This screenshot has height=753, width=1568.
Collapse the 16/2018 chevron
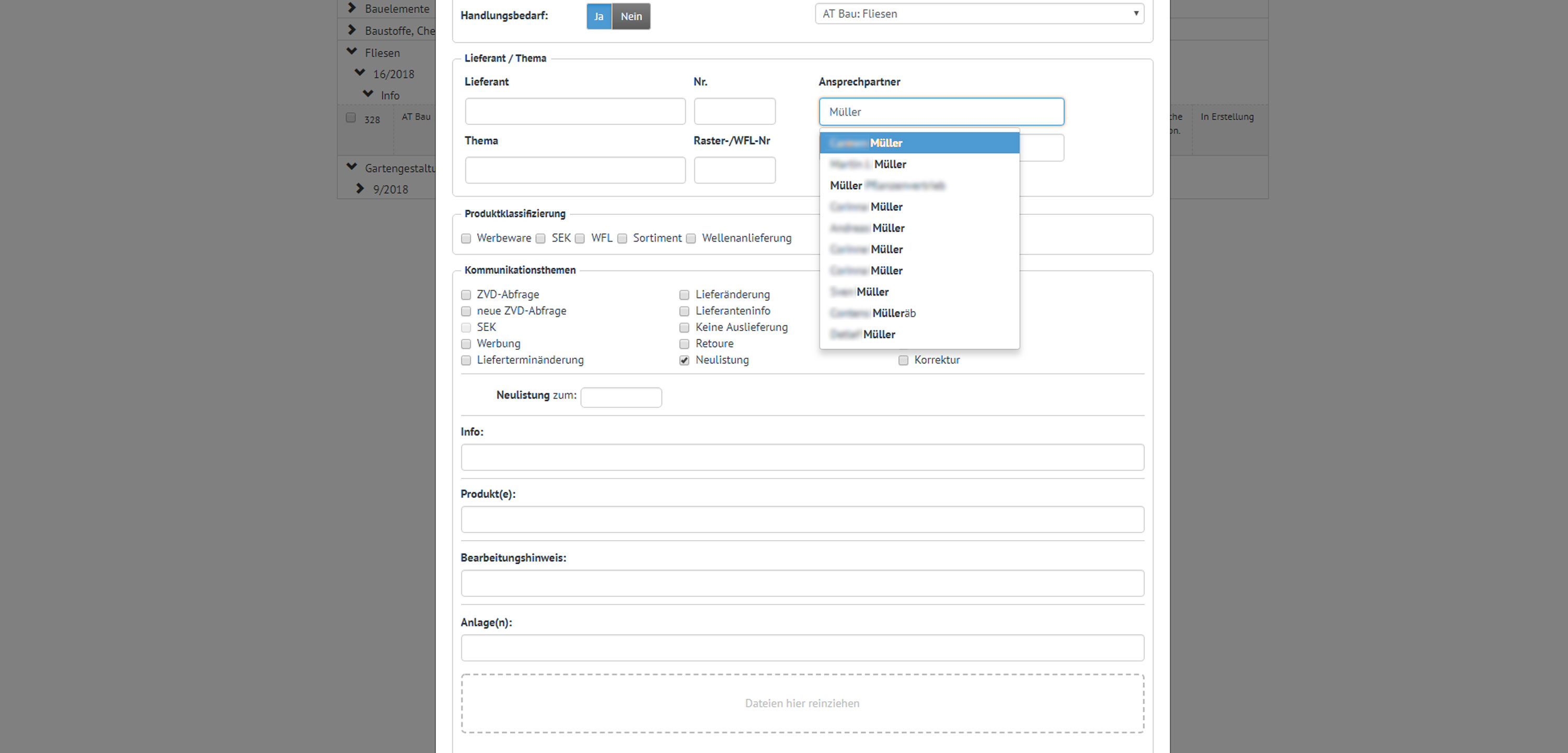point(360,73)
